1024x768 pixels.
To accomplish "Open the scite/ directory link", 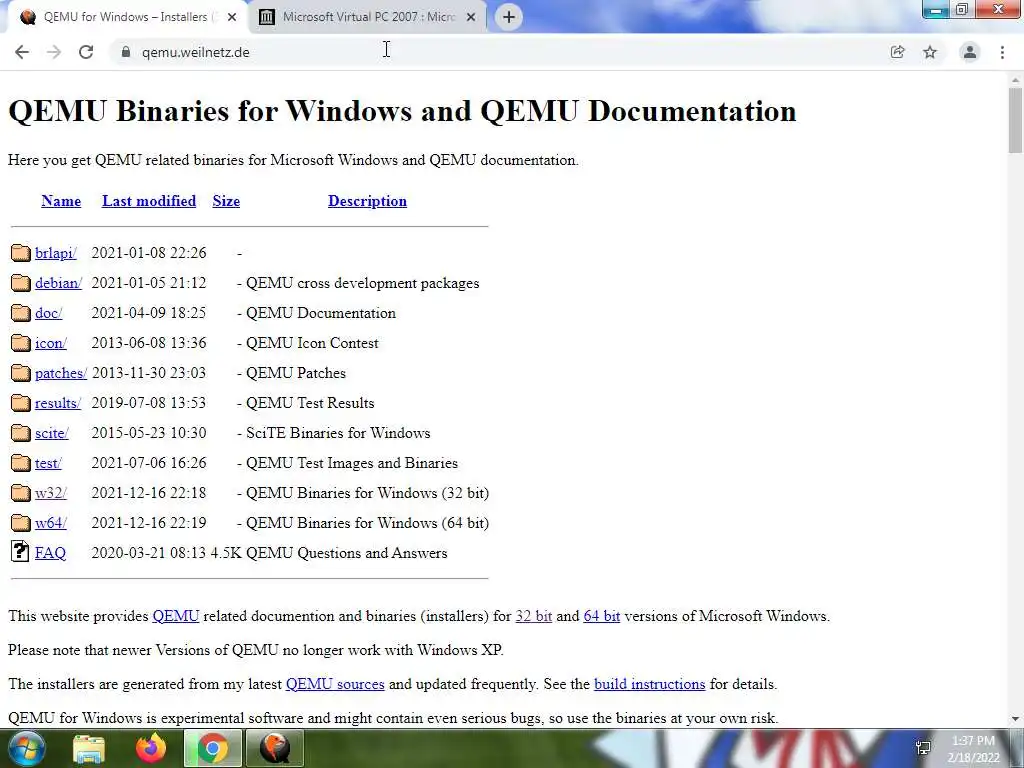I will pos(52,434).
